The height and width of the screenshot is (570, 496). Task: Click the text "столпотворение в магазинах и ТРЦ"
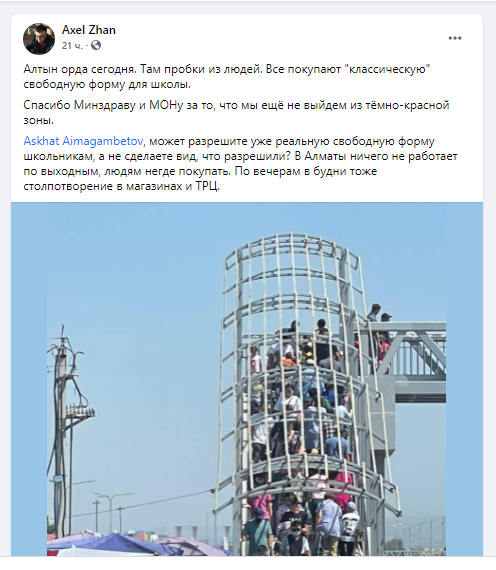pyautogui.click(x=121, y=186)
